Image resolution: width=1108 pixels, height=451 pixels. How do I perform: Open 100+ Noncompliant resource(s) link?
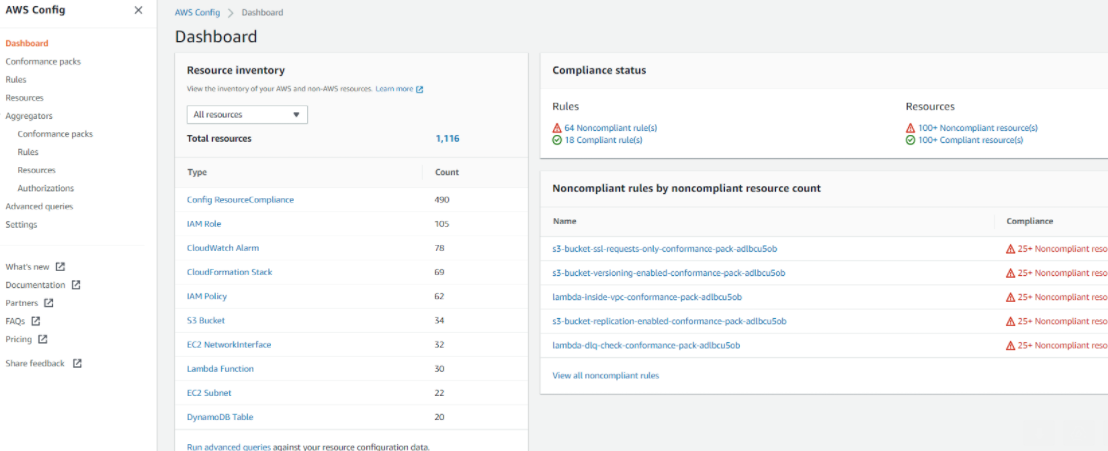(977, 128)
